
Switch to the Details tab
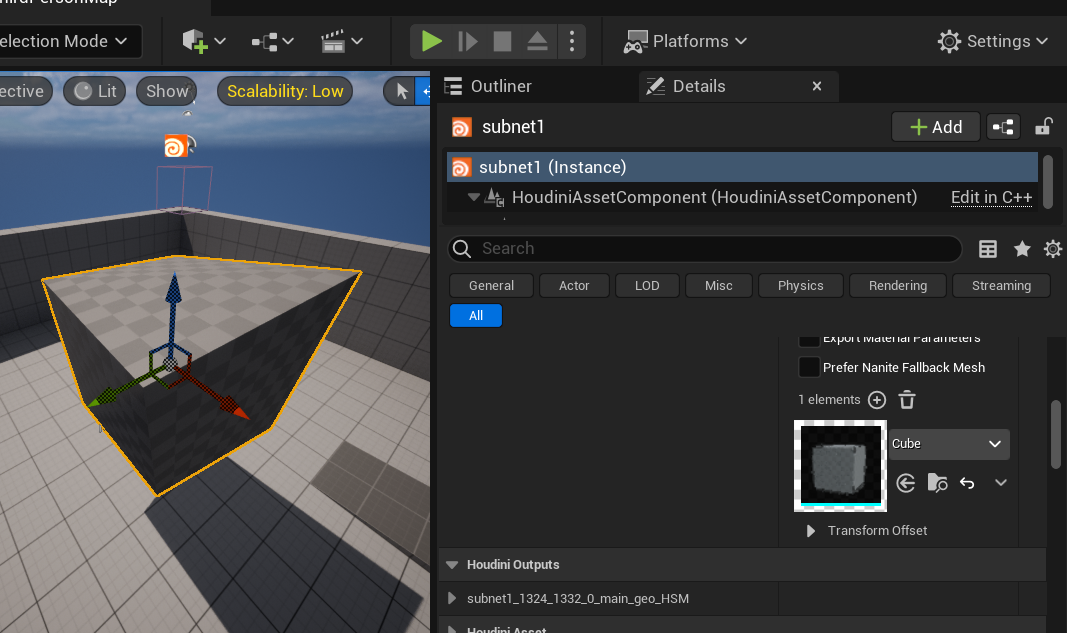coord(699,86)
